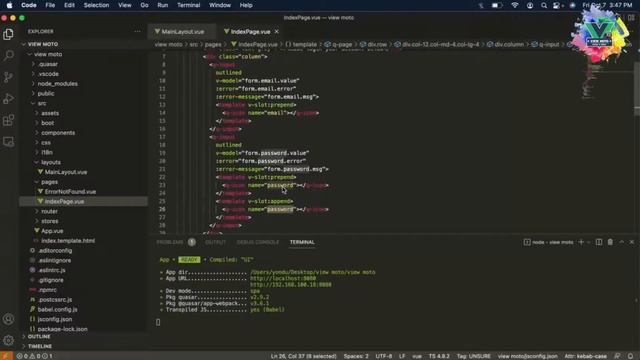Open Control Center in menu bar

click(557, 5)
